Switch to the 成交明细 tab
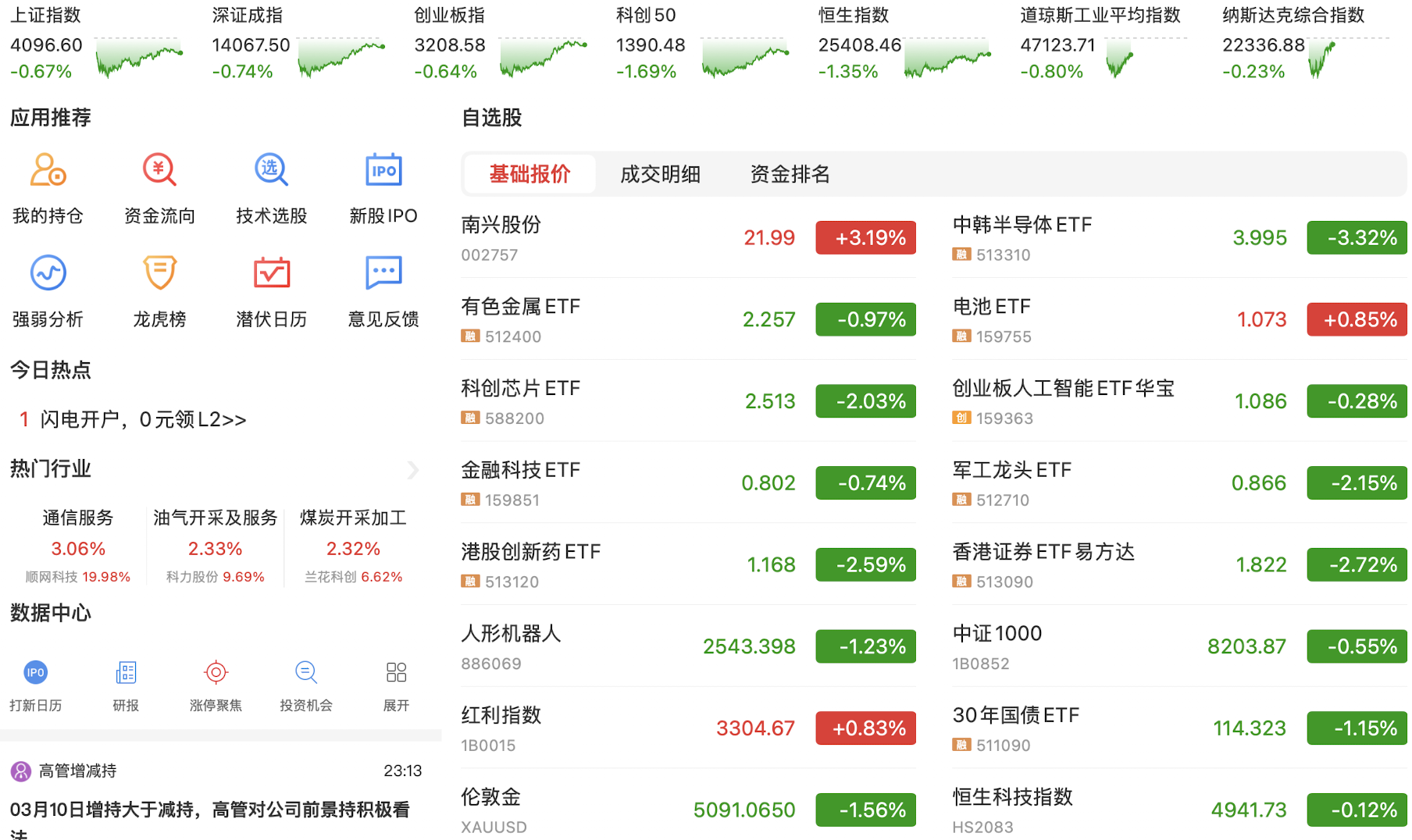 (660, 174)
